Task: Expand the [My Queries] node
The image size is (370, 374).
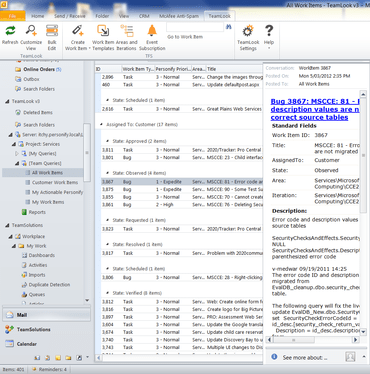Action: tap(17, 154)
